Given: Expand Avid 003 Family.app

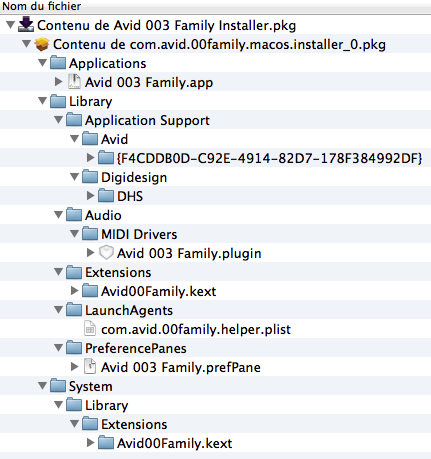Looking at the screenshot, I should point(59,82).
